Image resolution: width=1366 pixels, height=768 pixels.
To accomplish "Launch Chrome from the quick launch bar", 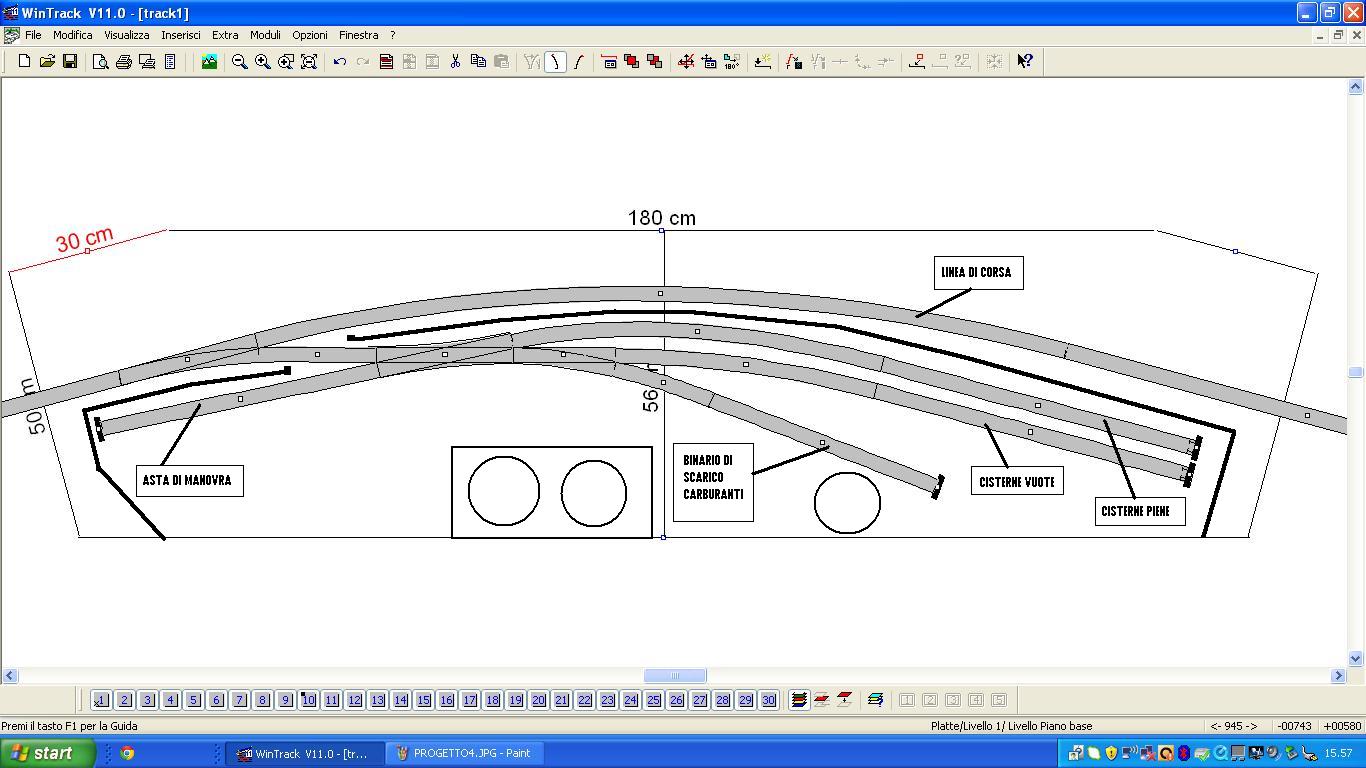I will pos(127,753).
